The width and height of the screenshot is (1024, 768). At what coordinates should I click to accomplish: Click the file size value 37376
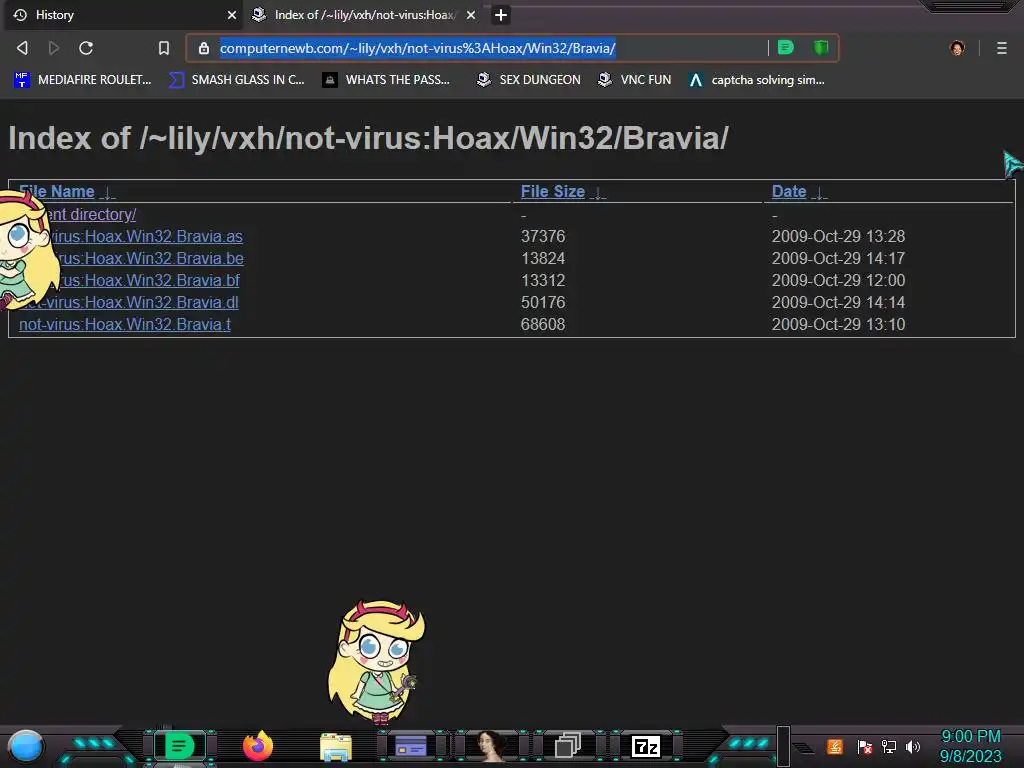click(x=543, y=236)
